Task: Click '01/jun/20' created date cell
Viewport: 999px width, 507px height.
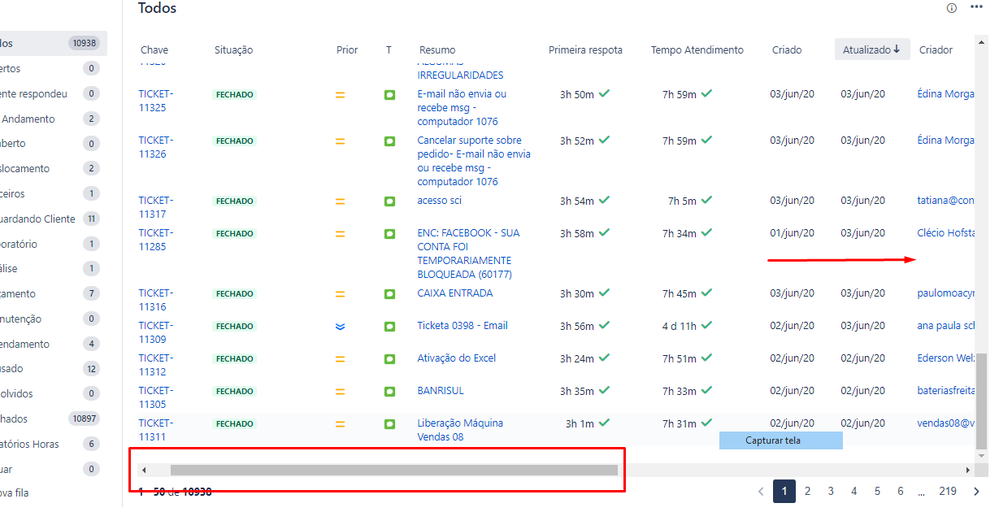Action: tap(792, 232)
